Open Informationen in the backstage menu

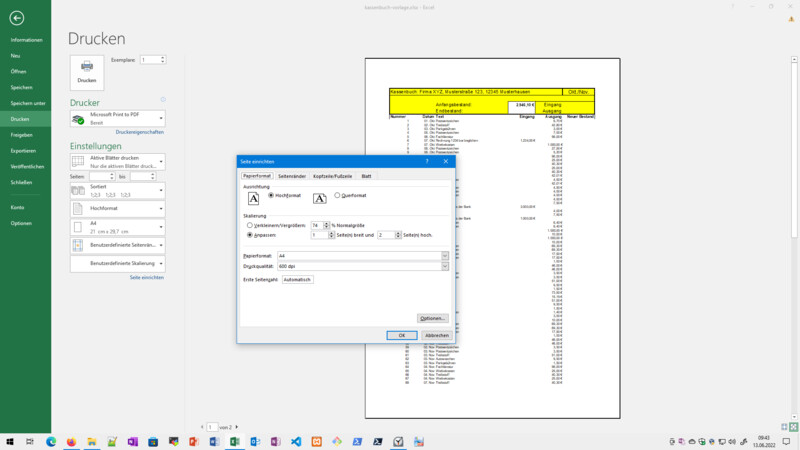(x=26, y=40)
